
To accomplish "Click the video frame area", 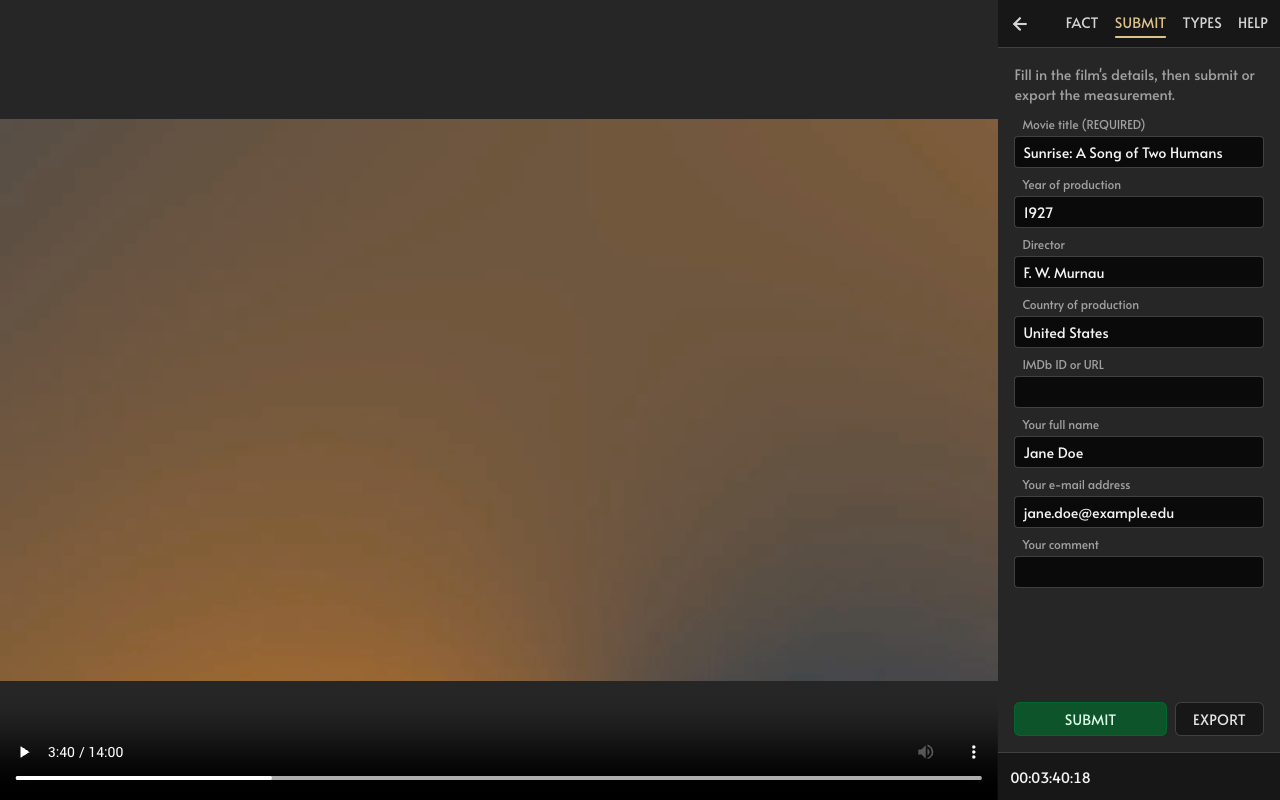I will click(499, 400).
